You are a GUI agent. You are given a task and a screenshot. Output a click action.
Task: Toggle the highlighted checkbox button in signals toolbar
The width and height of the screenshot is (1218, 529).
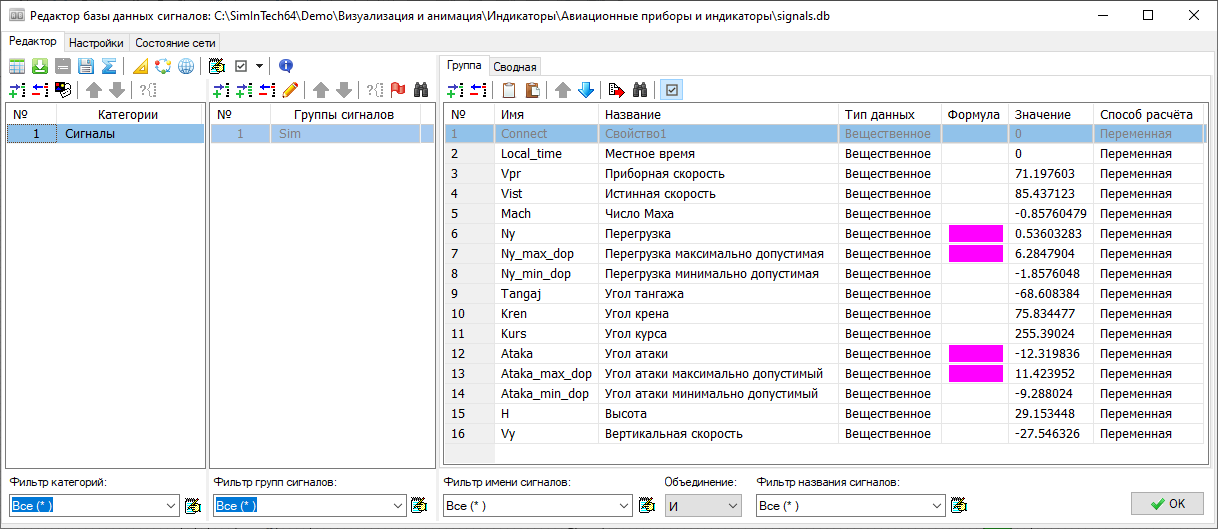point(672,90)
